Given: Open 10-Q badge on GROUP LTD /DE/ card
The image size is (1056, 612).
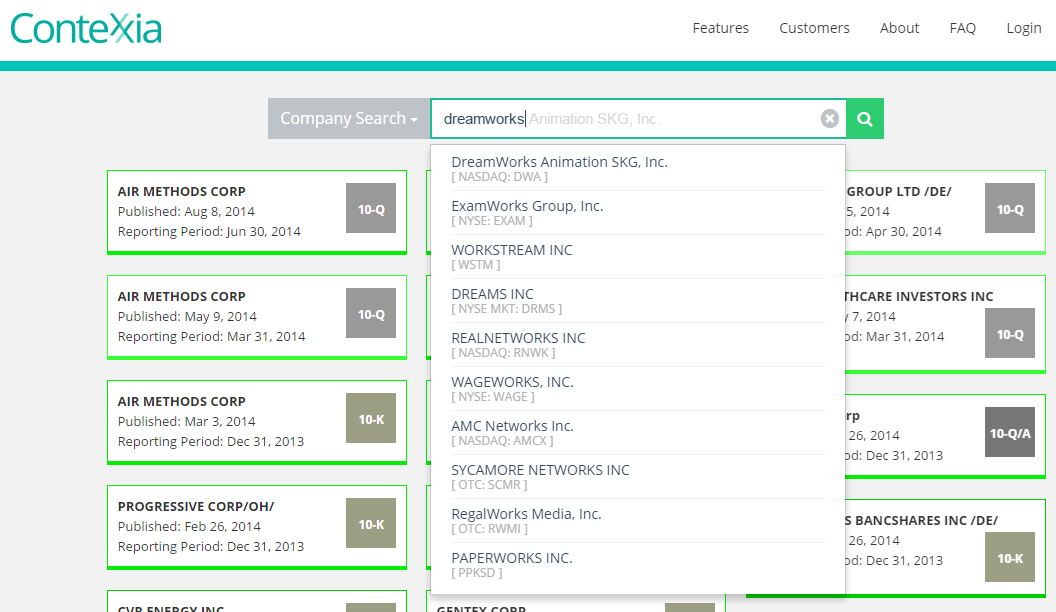Looking at the screenshot, I should coord(1010,208).
